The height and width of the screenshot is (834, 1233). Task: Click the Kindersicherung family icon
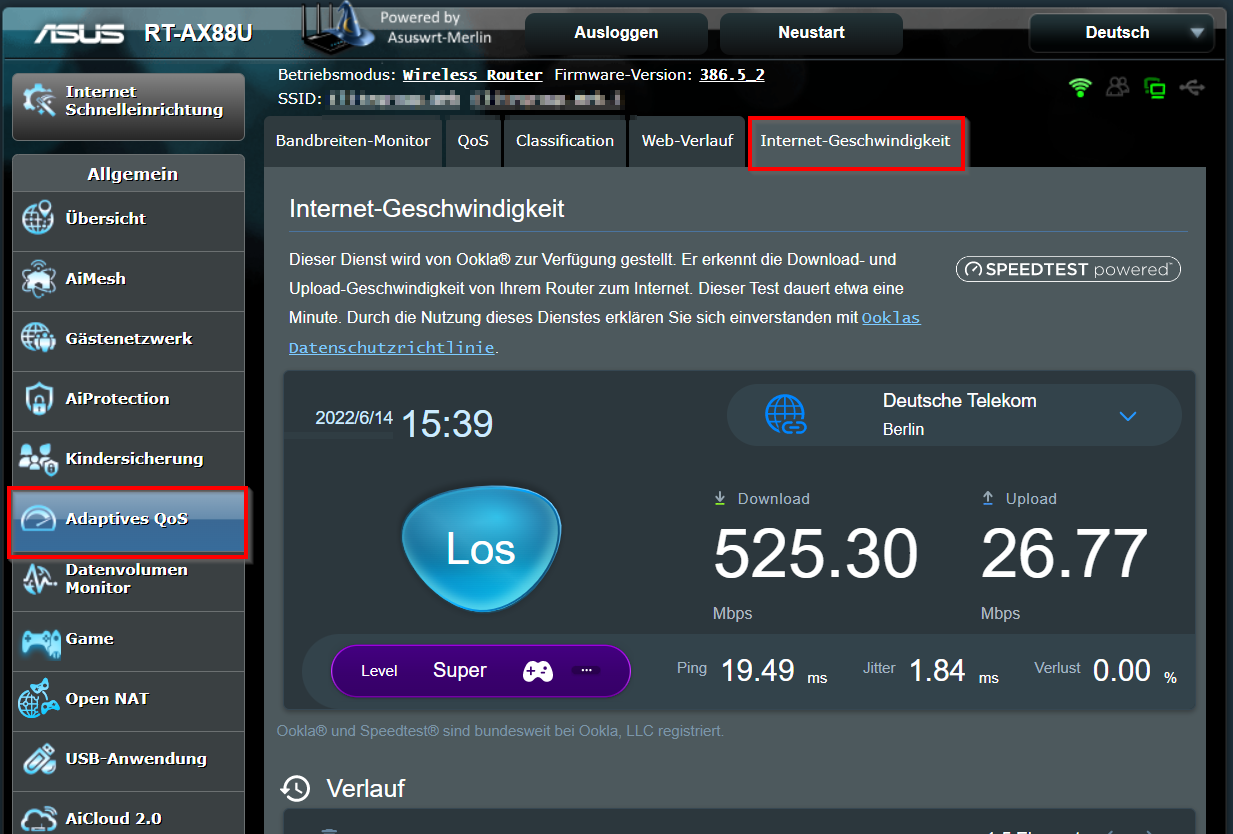coord(38,459)
